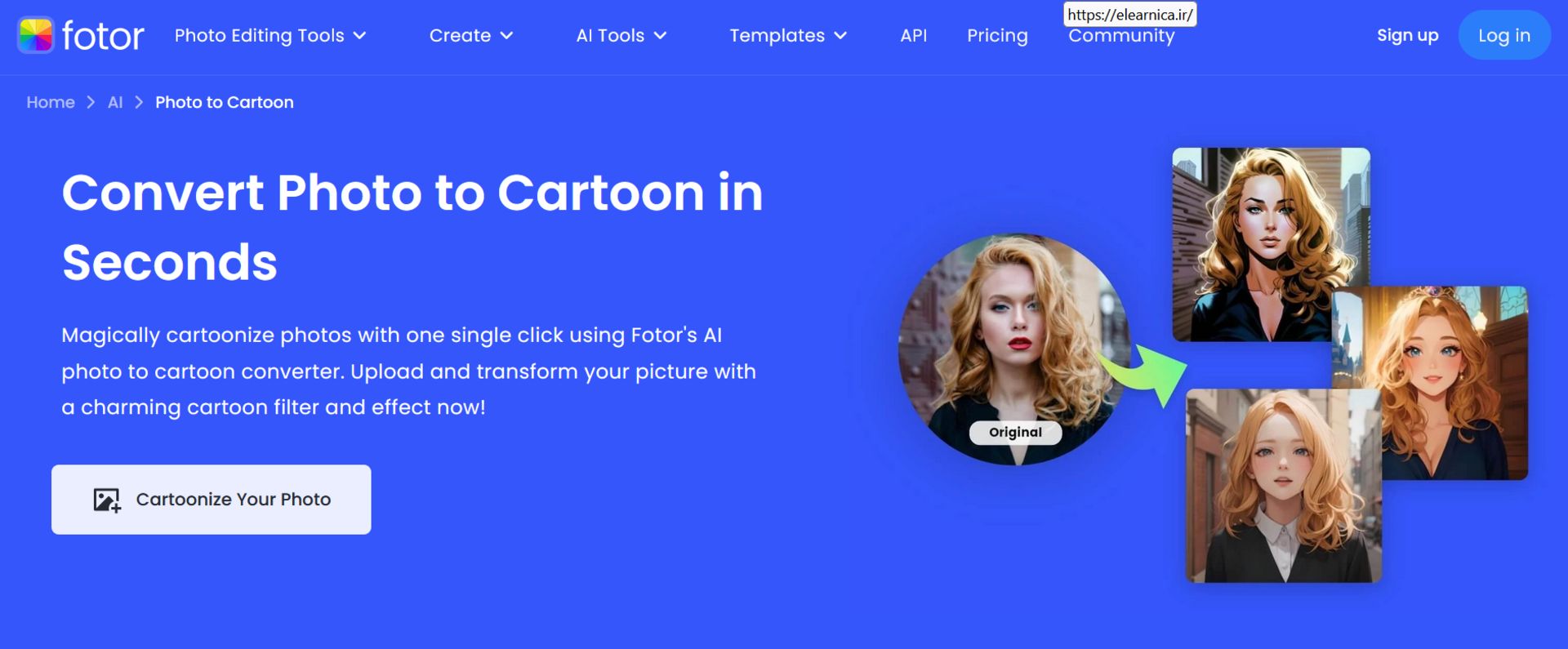1568x649 pixels.
Task: Open the AI breadcrumb link
Action: 115,102
